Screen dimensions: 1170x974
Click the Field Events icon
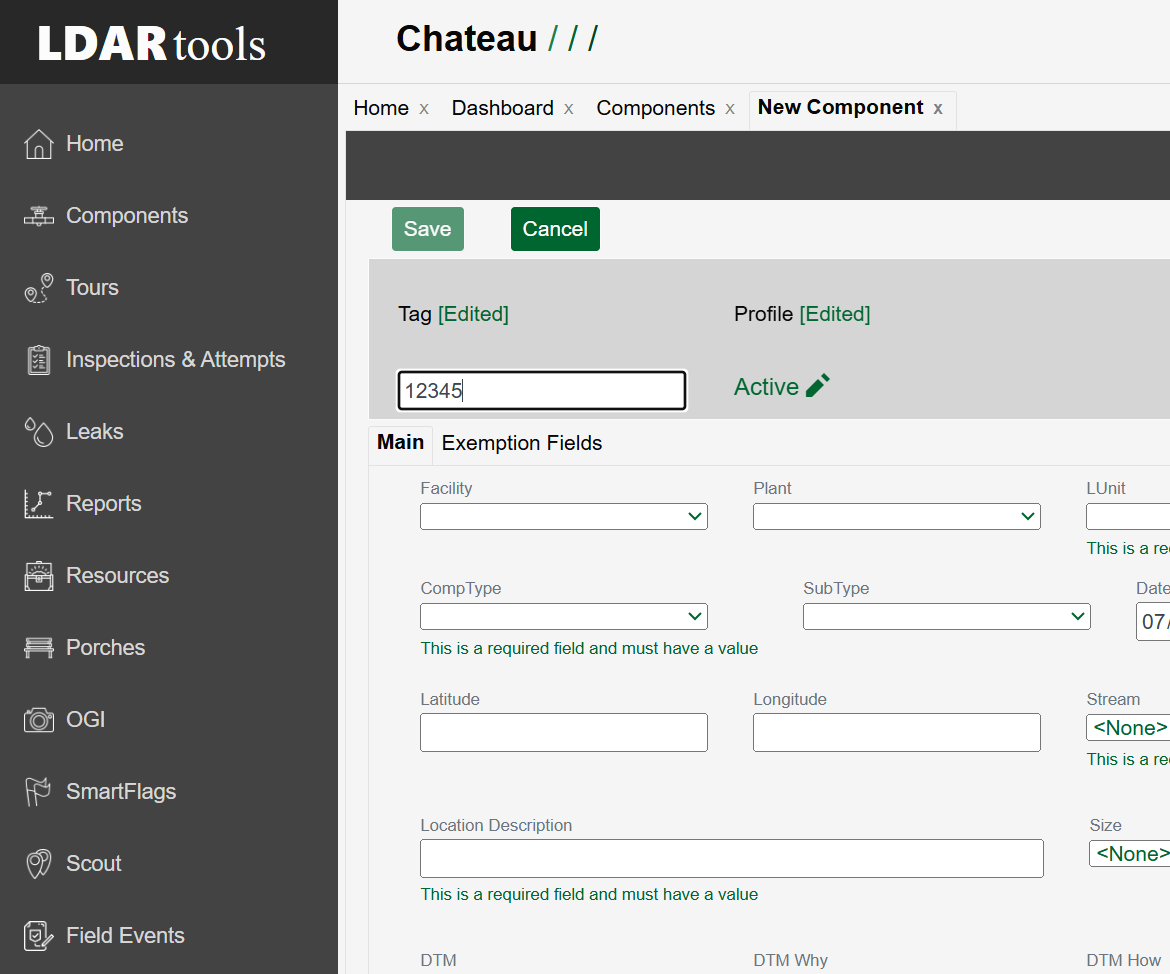click(38, 936)
